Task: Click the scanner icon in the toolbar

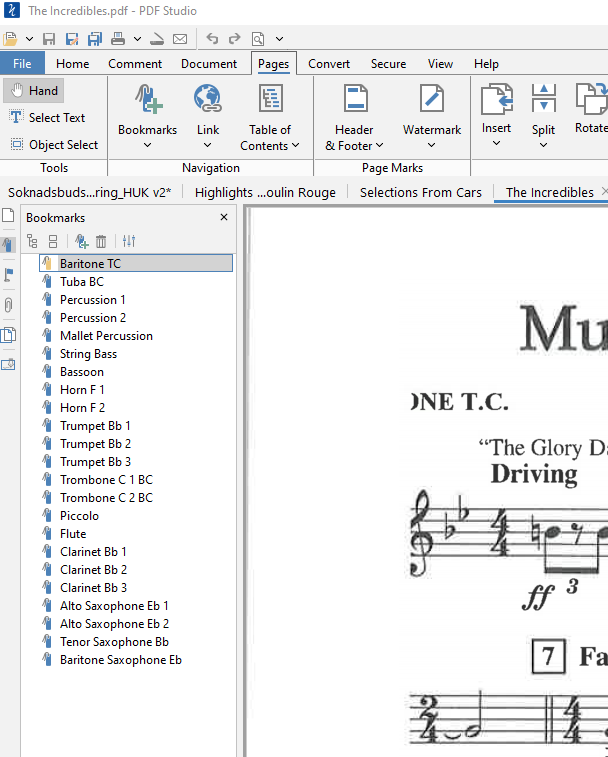Action: tap(156, 39)
